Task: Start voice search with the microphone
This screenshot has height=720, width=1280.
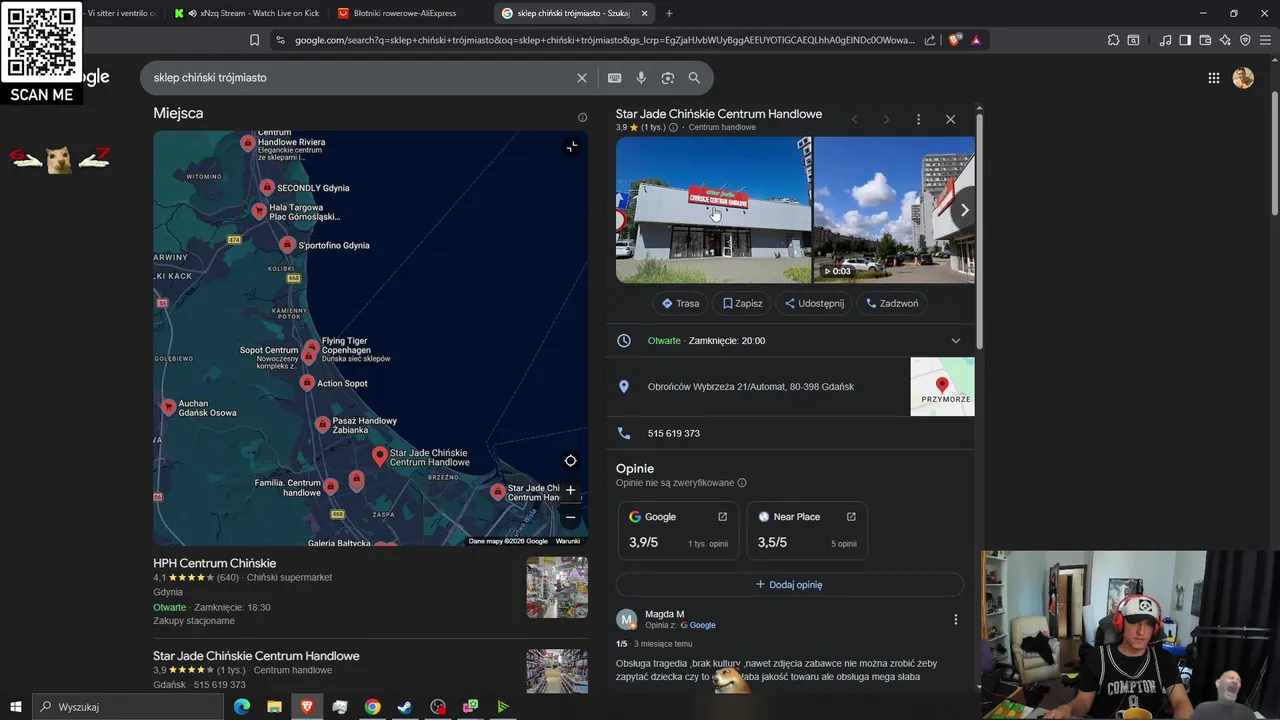Action: coord(641,78)
